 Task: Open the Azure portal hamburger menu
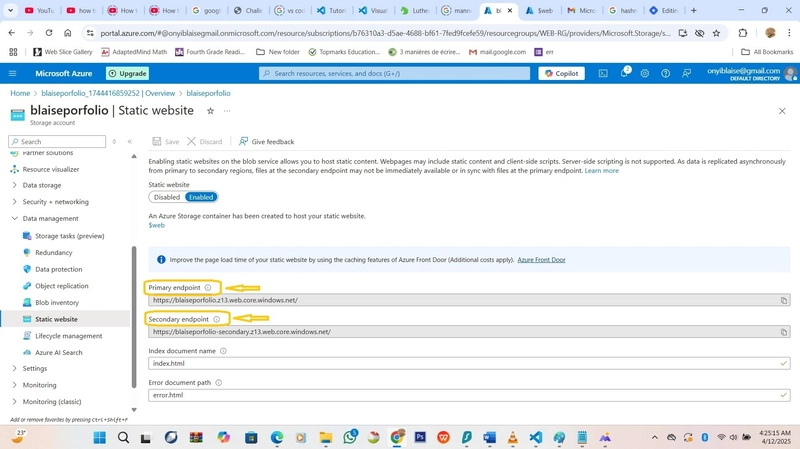13,73
